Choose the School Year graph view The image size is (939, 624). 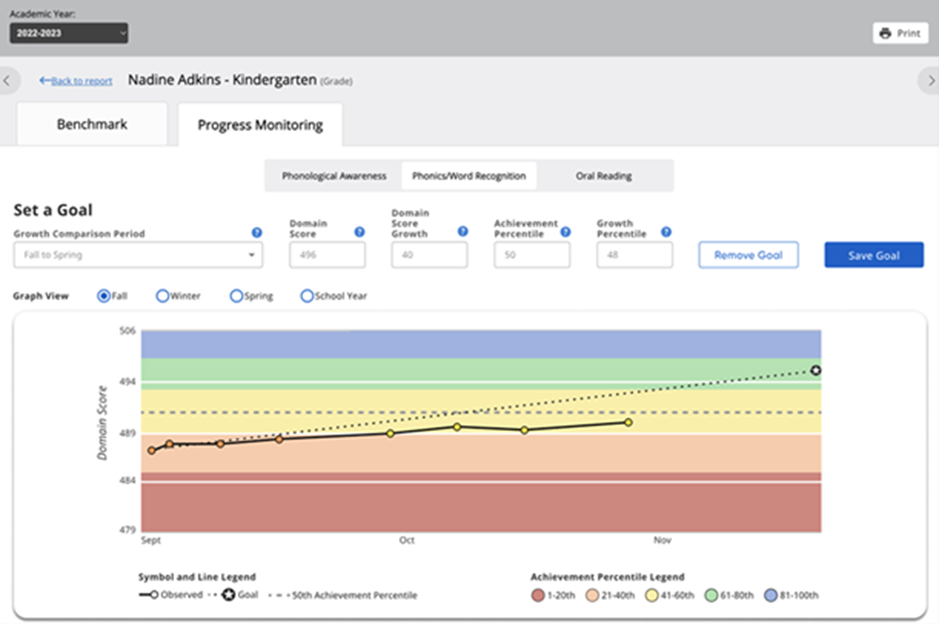click(307, 296)
